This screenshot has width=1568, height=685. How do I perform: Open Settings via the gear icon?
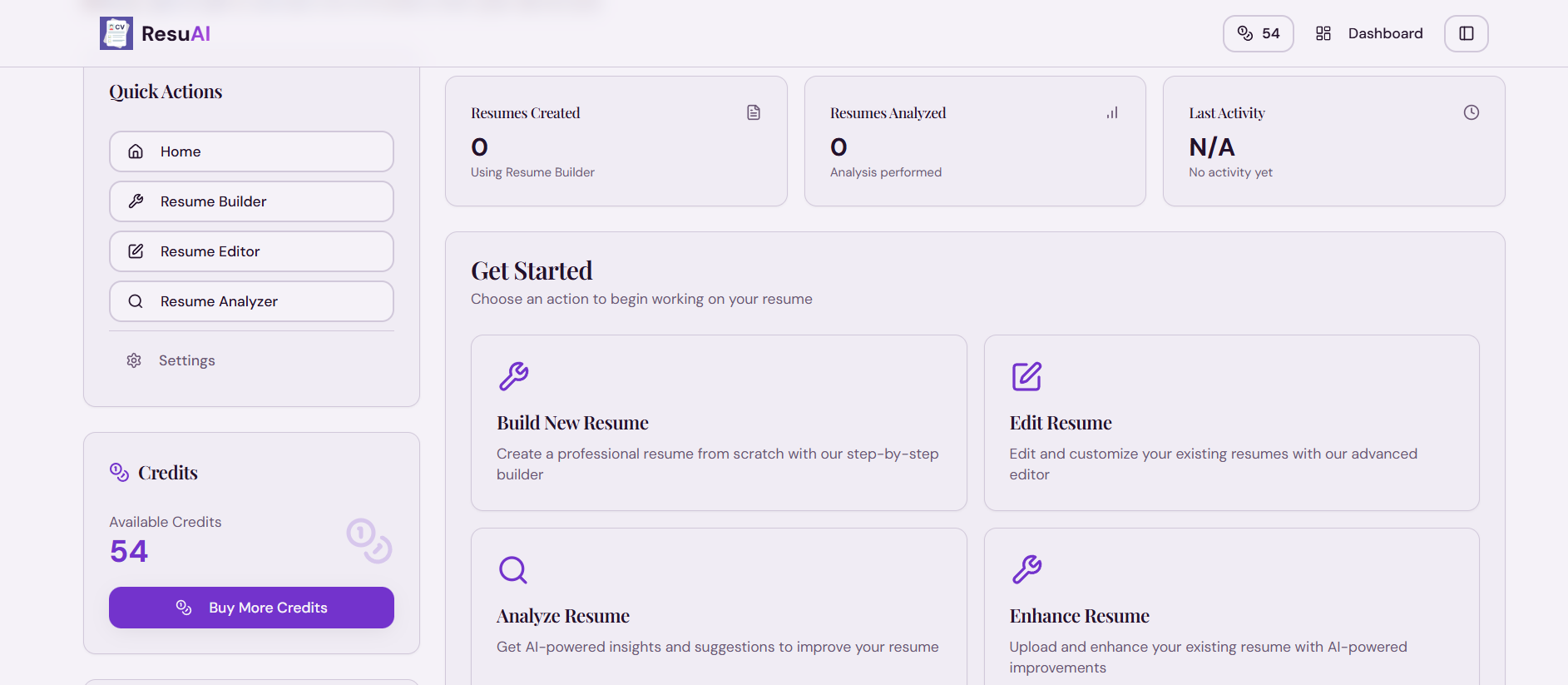134,360
